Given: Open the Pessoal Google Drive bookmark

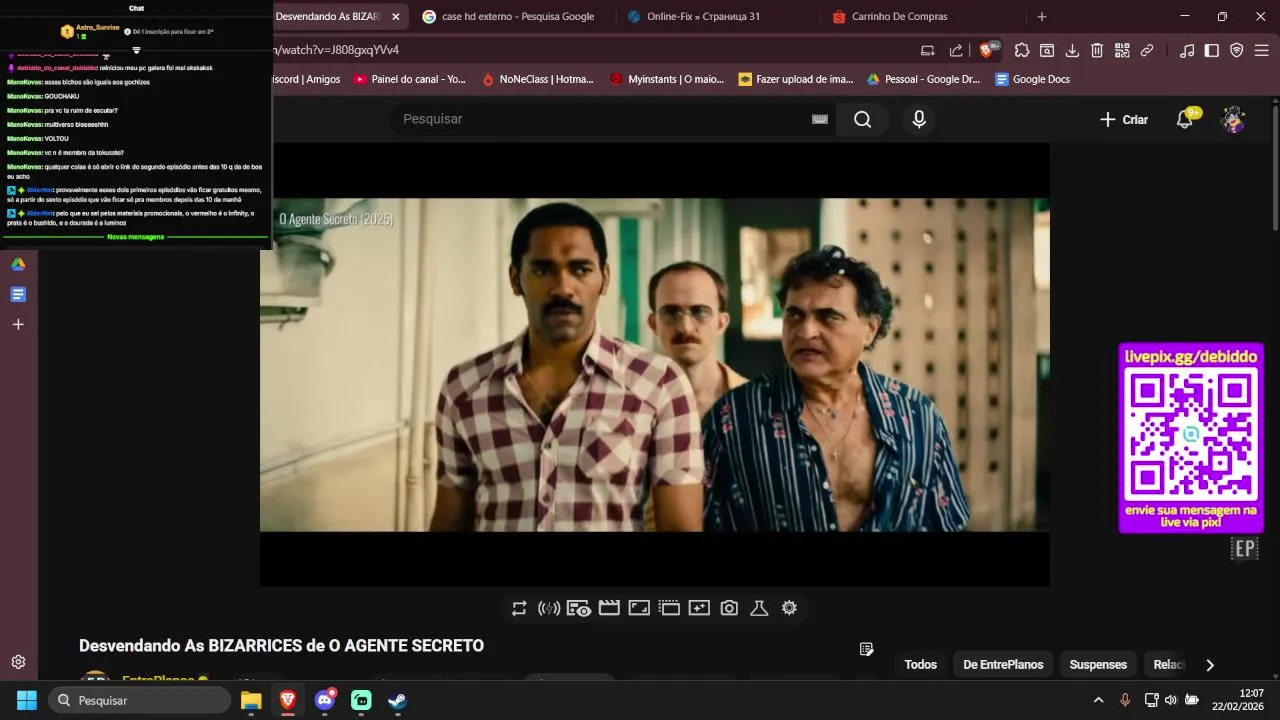Looking at the screenshot, I should pyautogui.click(x=923, y=79).
